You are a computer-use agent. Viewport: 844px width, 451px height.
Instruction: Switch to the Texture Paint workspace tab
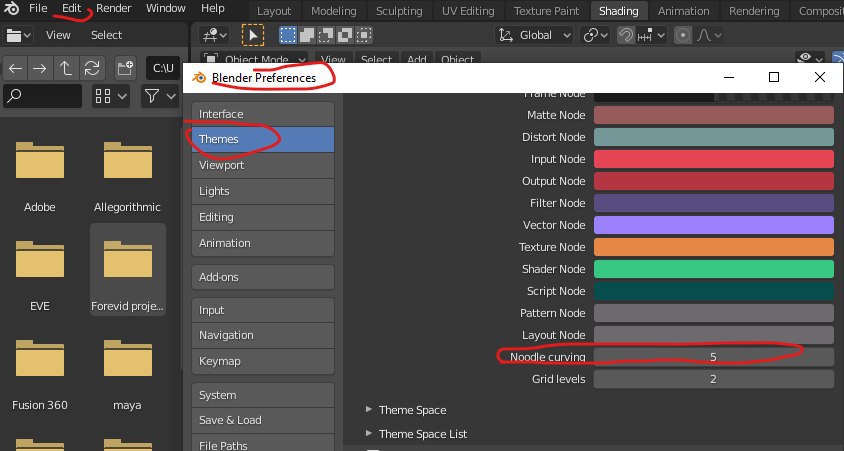tap(546, 11)
